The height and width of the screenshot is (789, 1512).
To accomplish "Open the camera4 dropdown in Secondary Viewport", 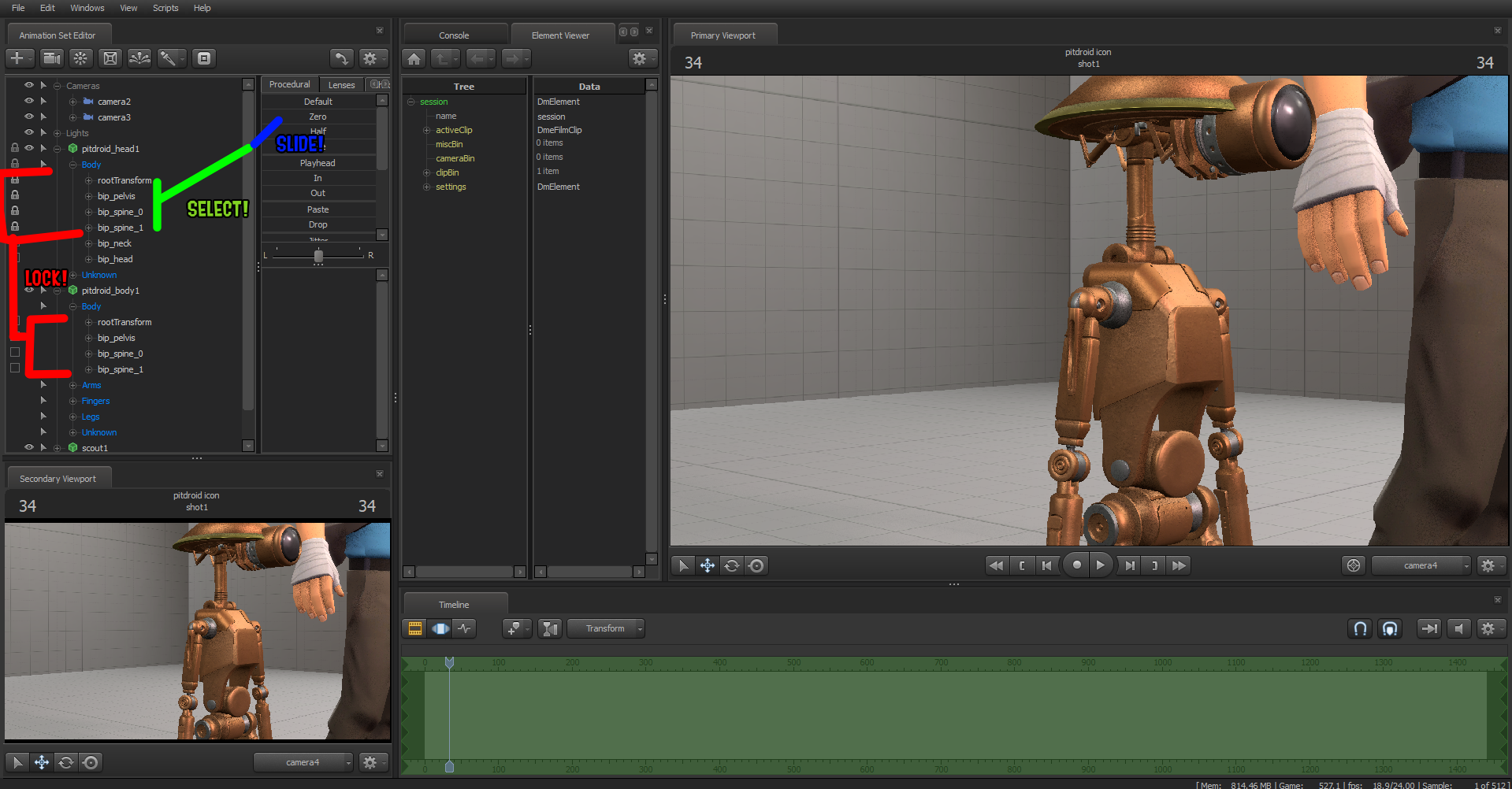I will point(303,762).
